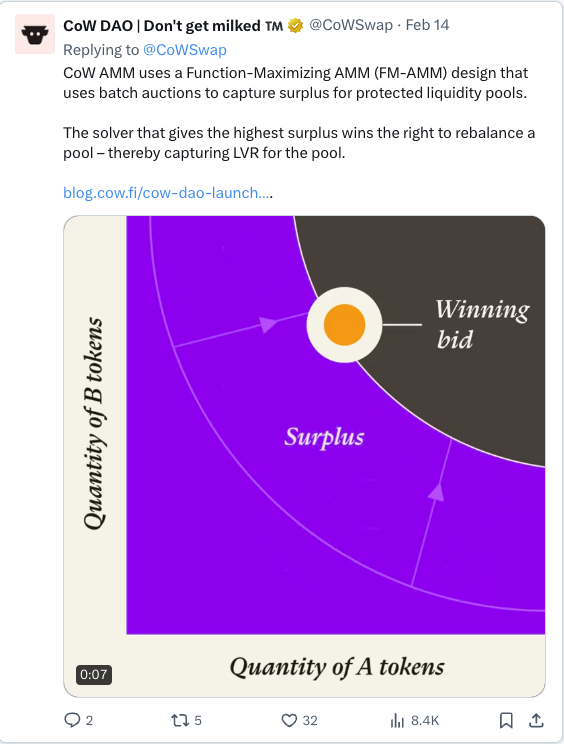Screen dimensions: 564x744
Task: Open the @CoWSwap handle beside the name
Action: [351, 25]
